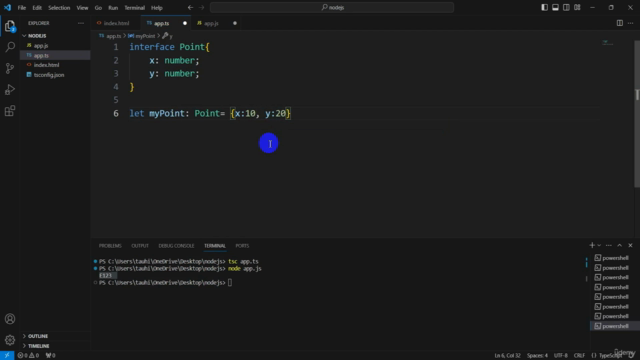This screenshot has height=360, width=640.
Task: Switch to the index.html editor tab
Action: coord(116,23)
